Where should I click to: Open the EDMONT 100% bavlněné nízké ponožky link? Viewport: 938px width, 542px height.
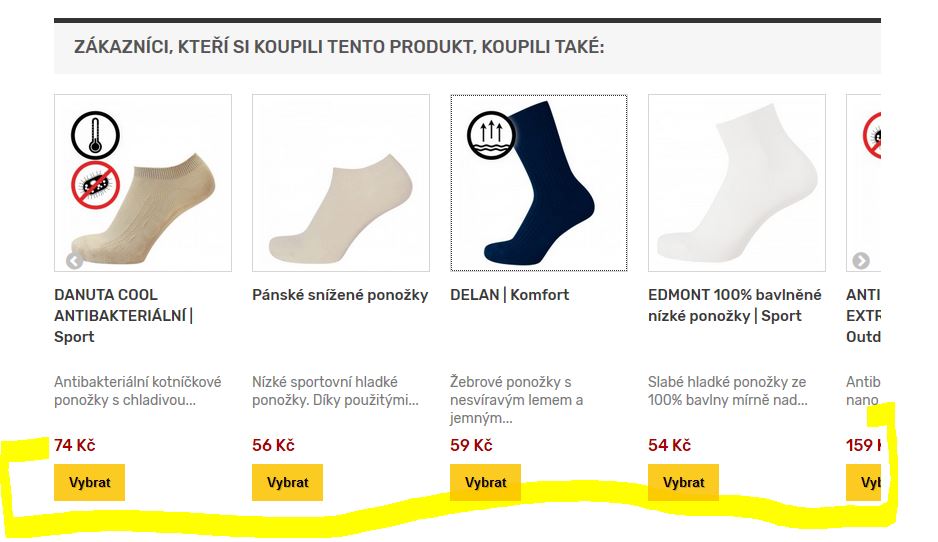pos(735,305)
